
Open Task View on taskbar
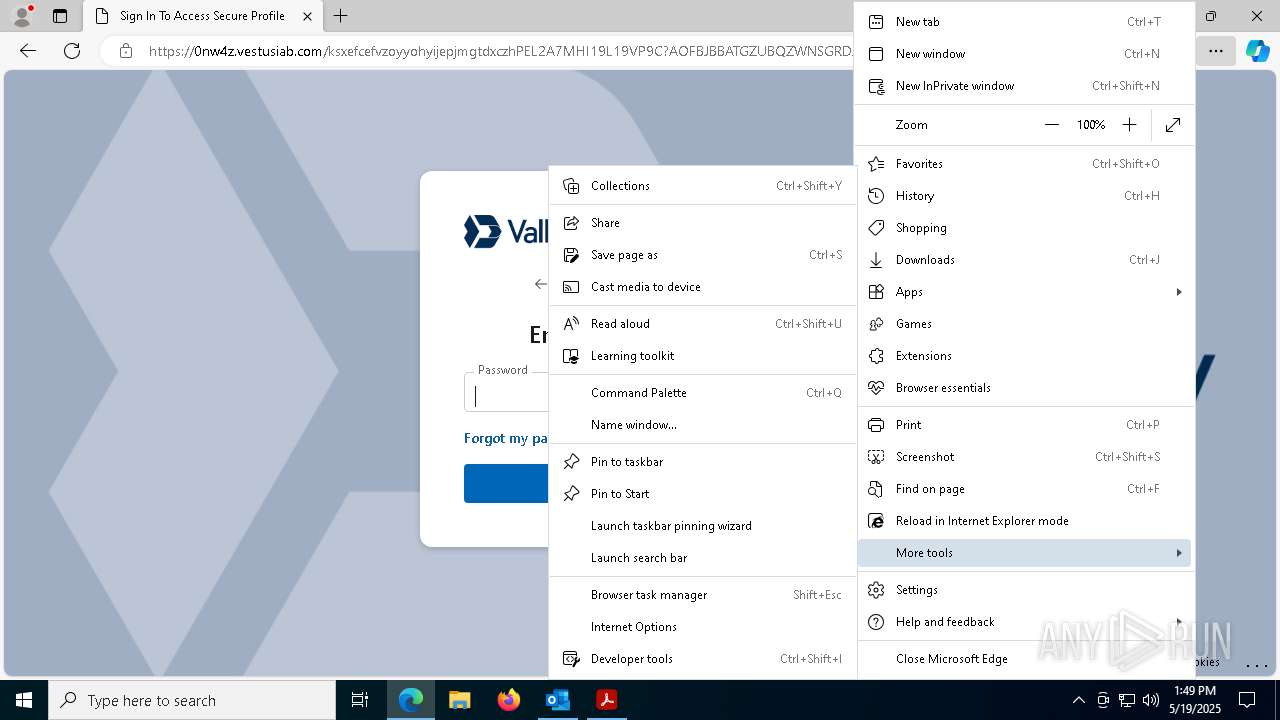[360, 700]
